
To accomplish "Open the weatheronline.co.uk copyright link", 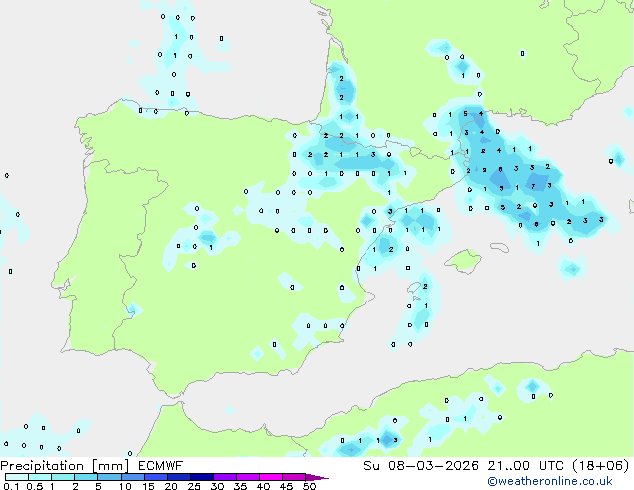I will coord(550,482).
